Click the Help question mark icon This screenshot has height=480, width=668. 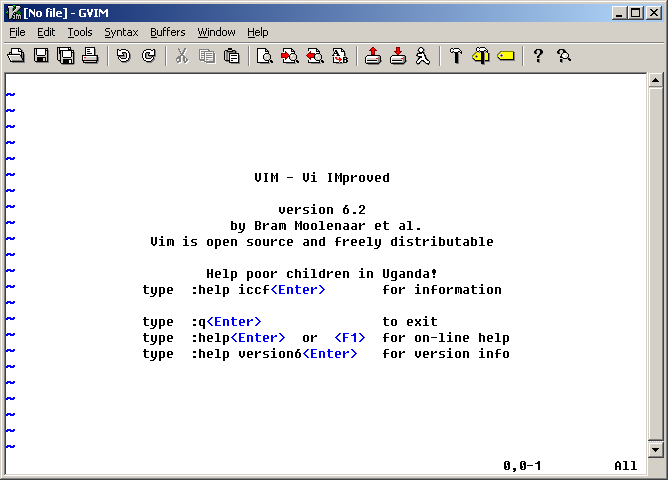point(538,56)
